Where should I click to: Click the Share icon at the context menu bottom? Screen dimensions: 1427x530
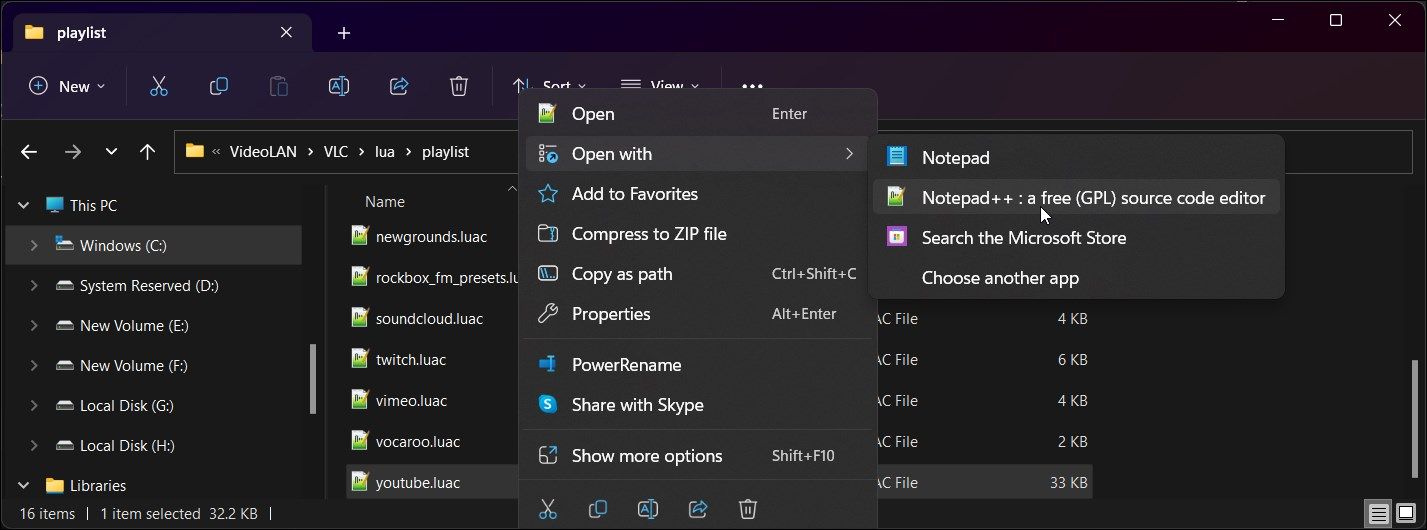698,509
